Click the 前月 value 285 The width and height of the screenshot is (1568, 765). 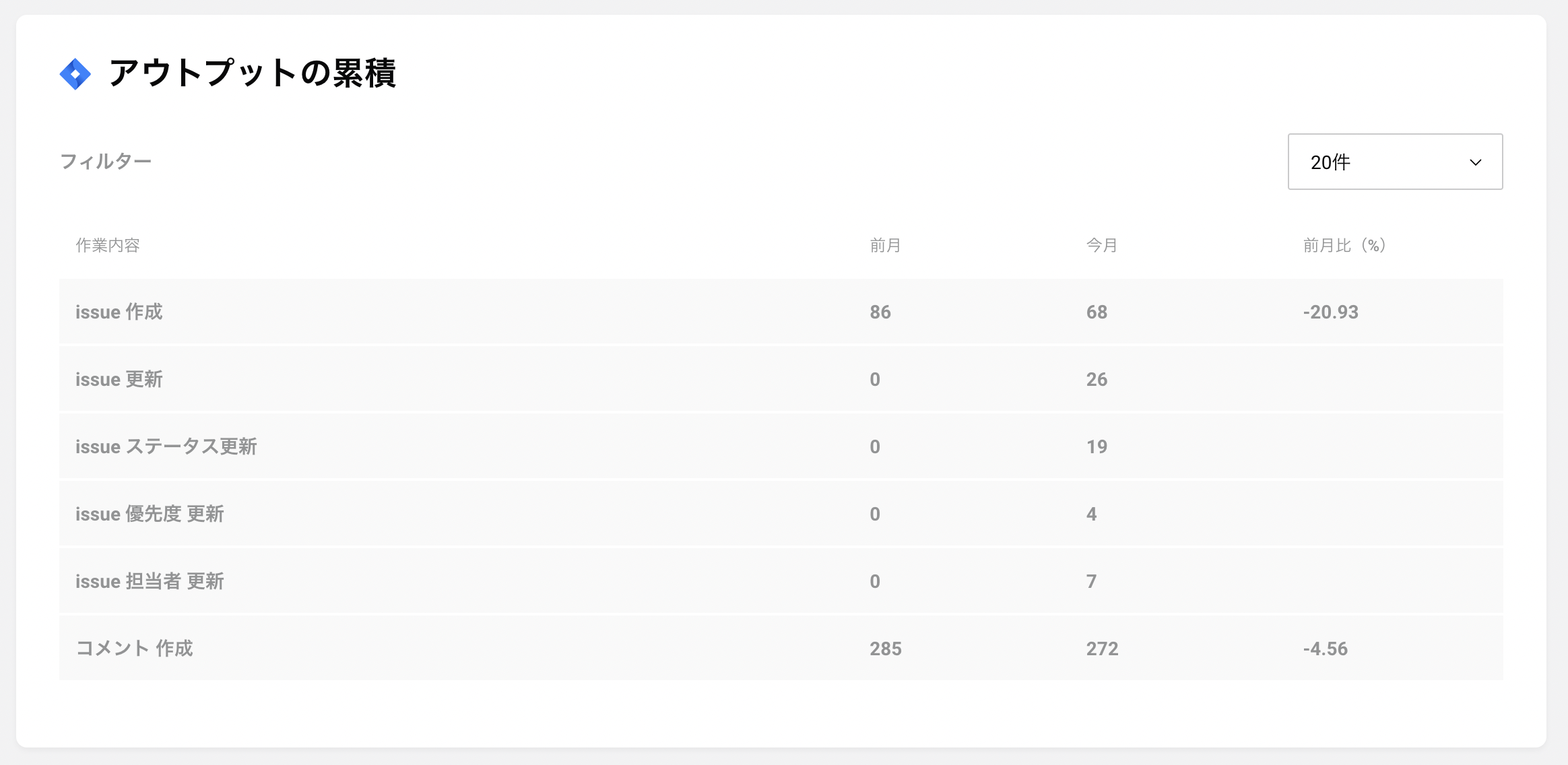[x=885, y=648]
